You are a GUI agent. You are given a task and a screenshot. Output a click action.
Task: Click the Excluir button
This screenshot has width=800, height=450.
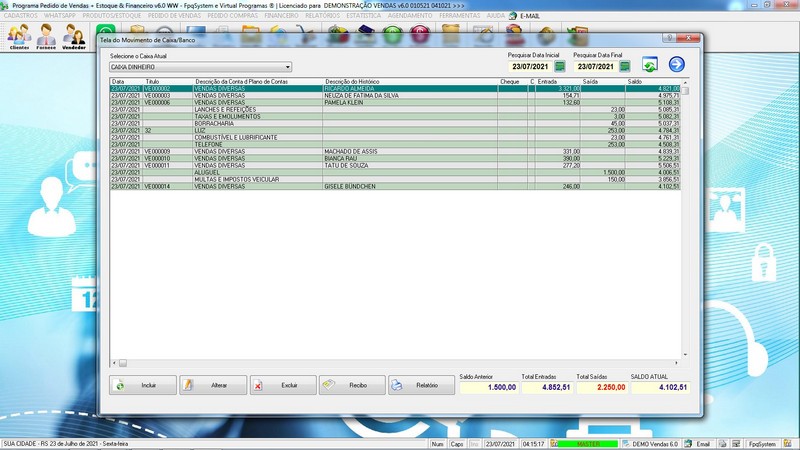[x=283, y=385]
